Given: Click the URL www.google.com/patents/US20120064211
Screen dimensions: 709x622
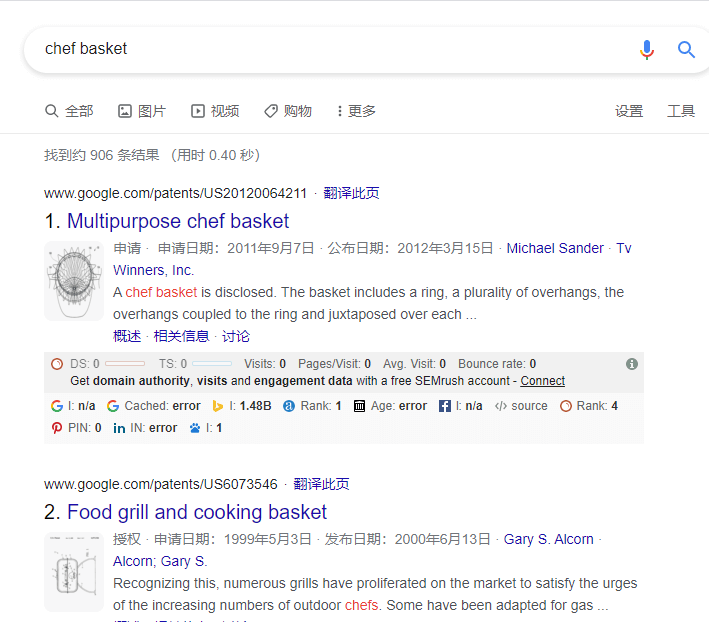Looking at the screenshot, I should tap(175, 193).
